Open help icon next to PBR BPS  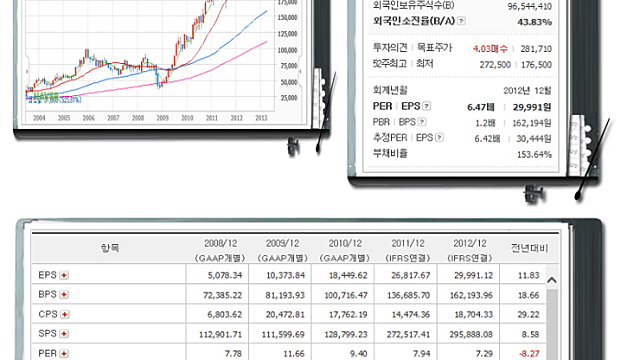[x=422, y=122]
